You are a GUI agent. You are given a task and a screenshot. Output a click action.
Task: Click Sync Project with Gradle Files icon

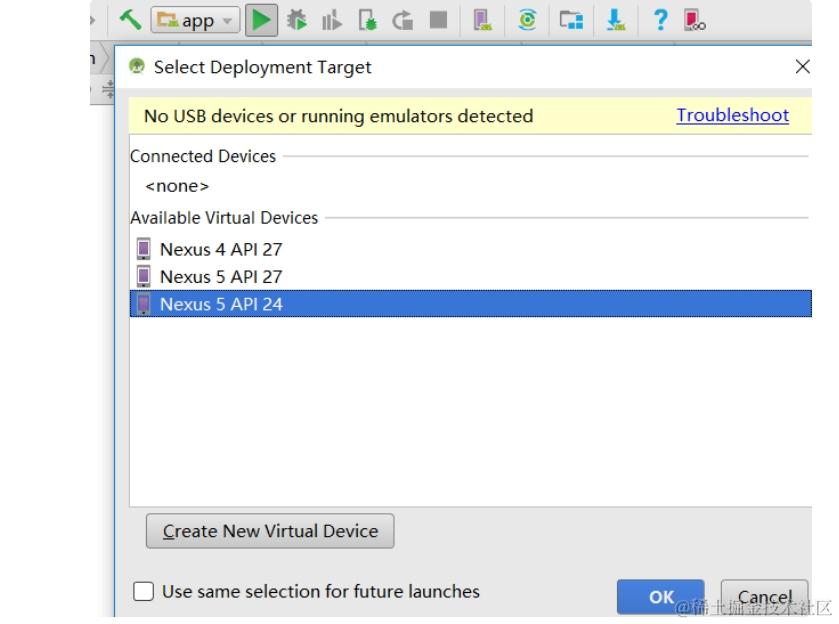[x=527, y=20]
